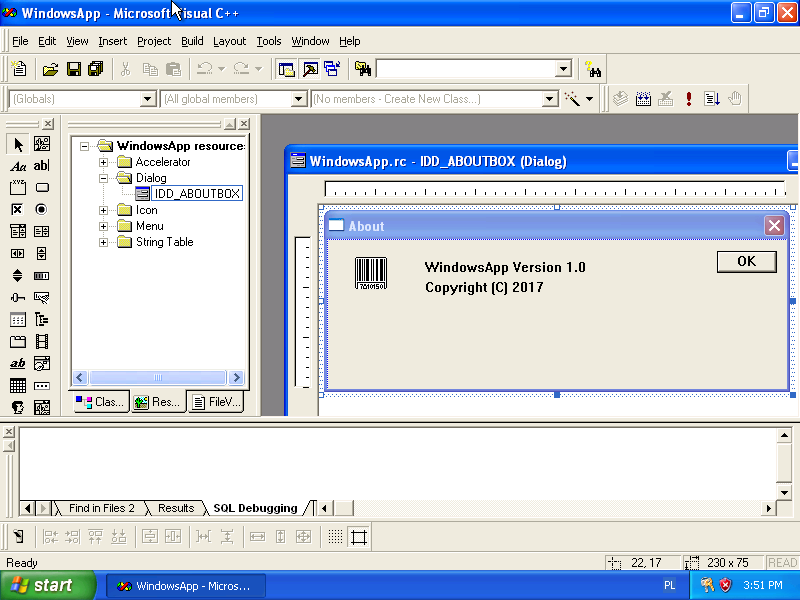
Task: Click the Test dialog switch icon
Action: point(18,536)
